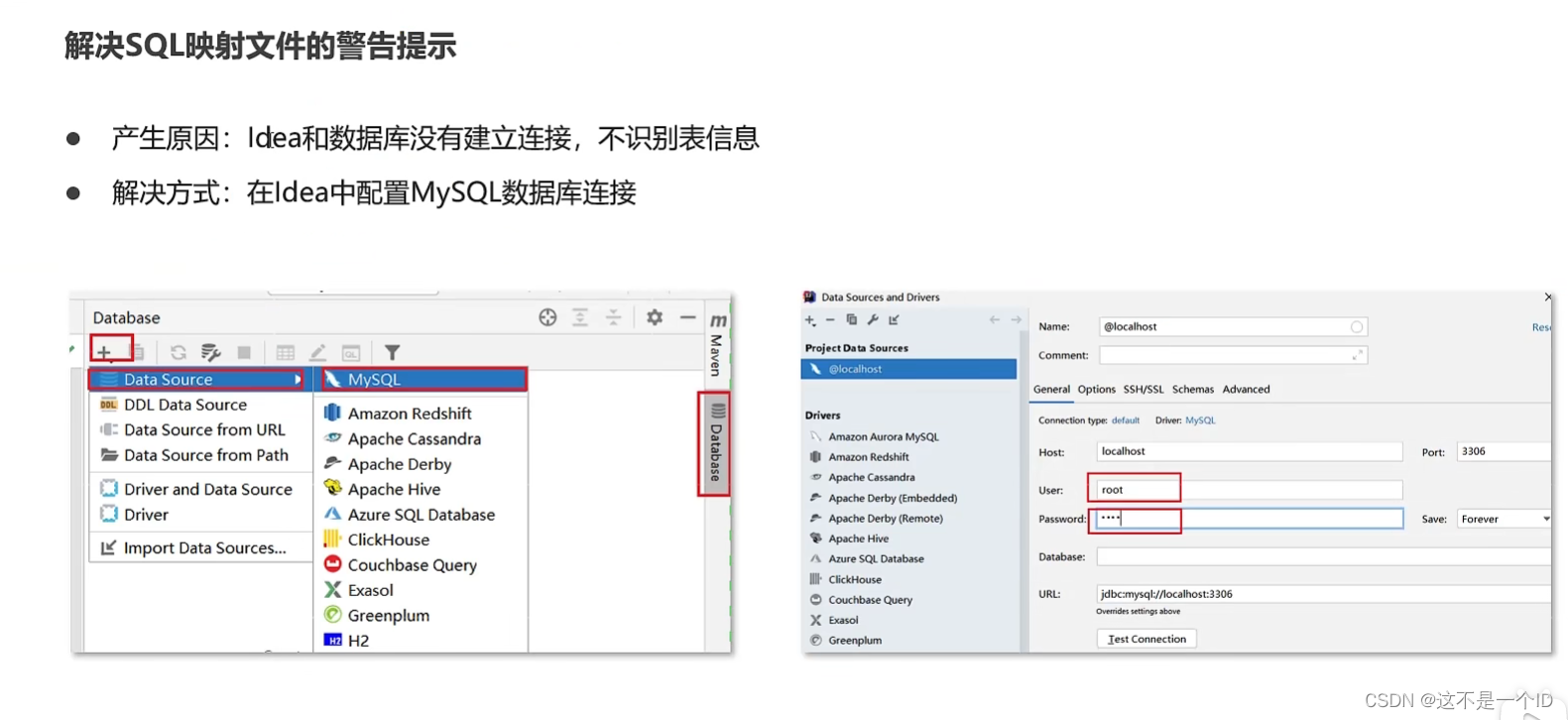
Task: Select Greenplum in submenu
Action: click(x=388, y=616)
